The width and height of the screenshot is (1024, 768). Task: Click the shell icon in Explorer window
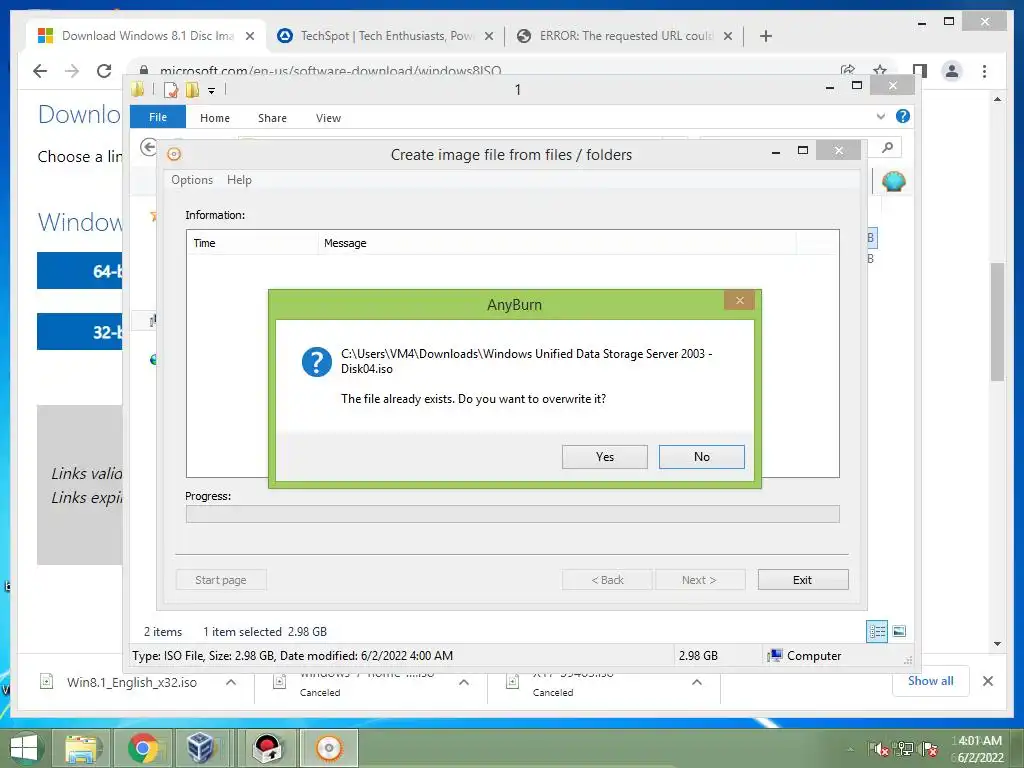[x=893, y=181]
